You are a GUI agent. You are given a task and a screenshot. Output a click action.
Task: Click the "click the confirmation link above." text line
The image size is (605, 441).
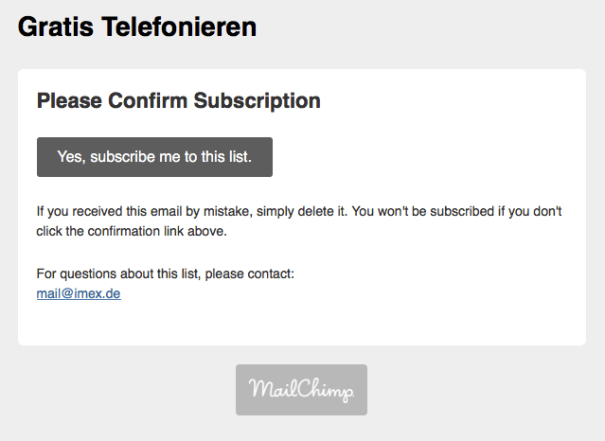coord(132,232)
